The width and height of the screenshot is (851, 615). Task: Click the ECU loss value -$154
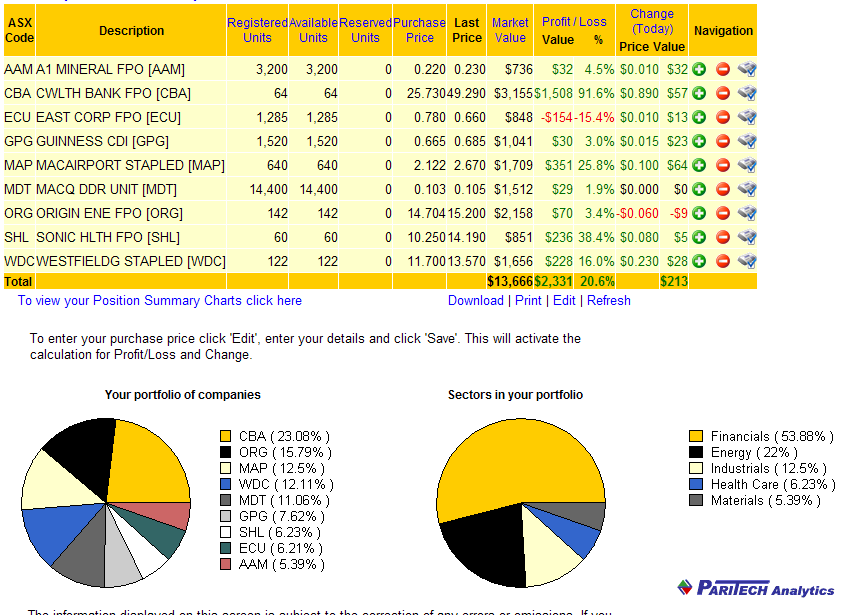[x=556, y=117]
